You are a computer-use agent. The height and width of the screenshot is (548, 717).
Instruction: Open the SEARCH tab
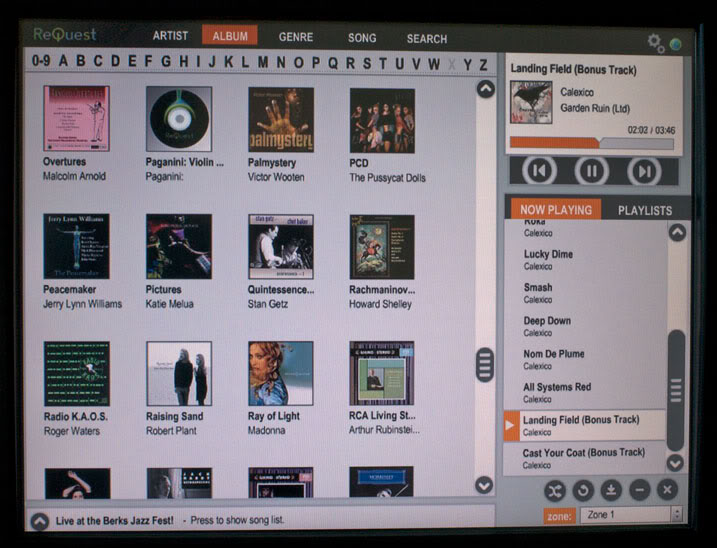[x=427, y=39]
